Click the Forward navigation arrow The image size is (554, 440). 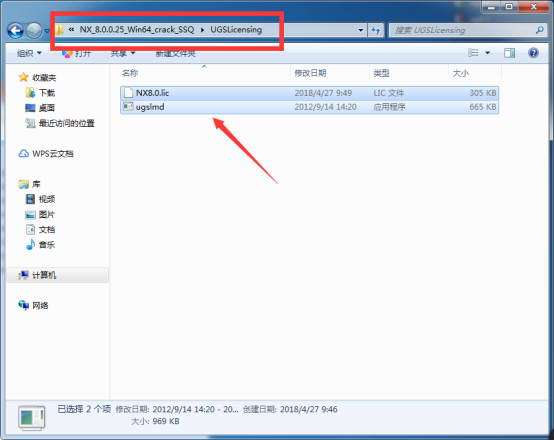(x=34, y=31)
